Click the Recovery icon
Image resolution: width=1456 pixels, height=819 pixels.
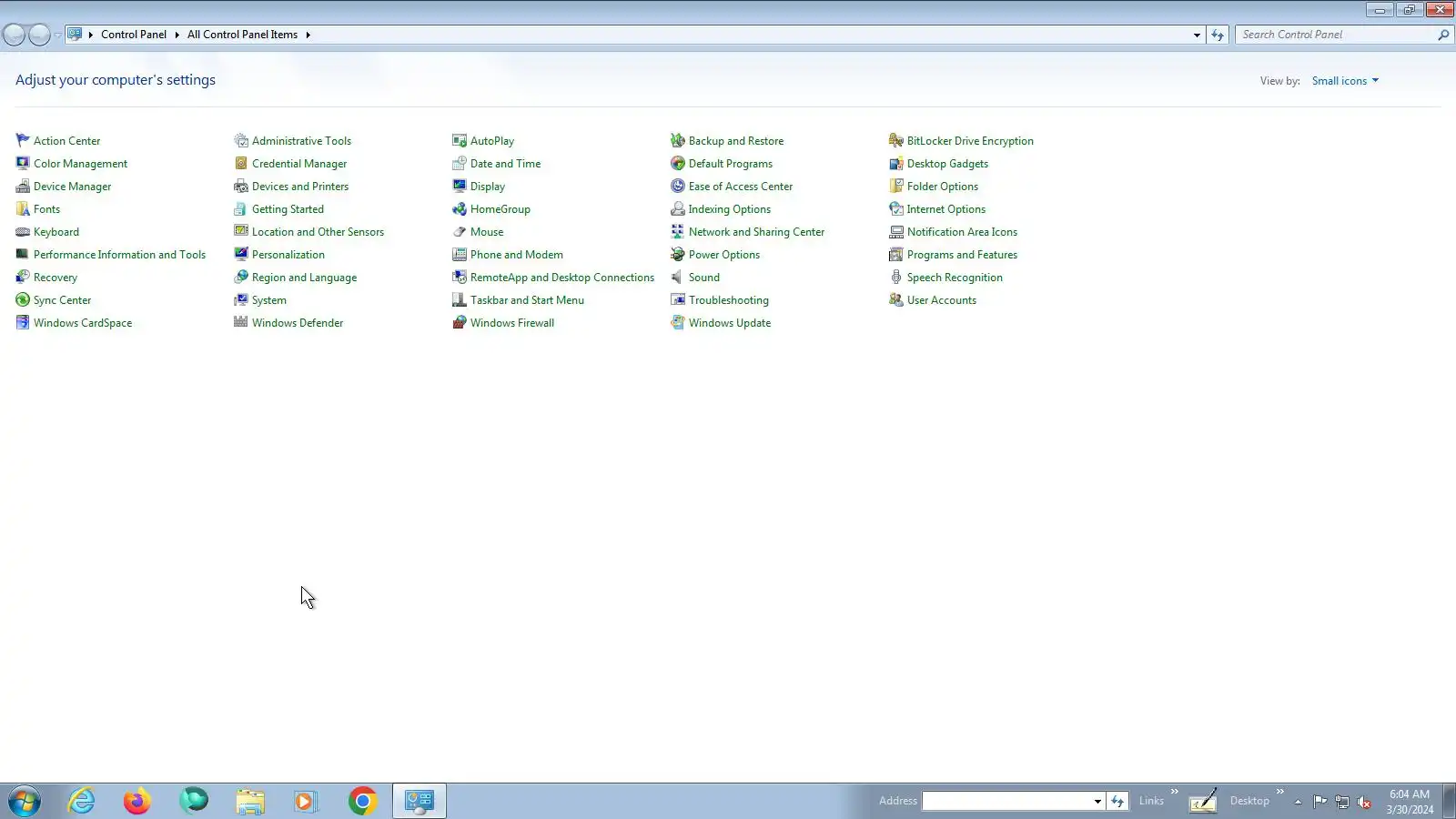point(23,277)
